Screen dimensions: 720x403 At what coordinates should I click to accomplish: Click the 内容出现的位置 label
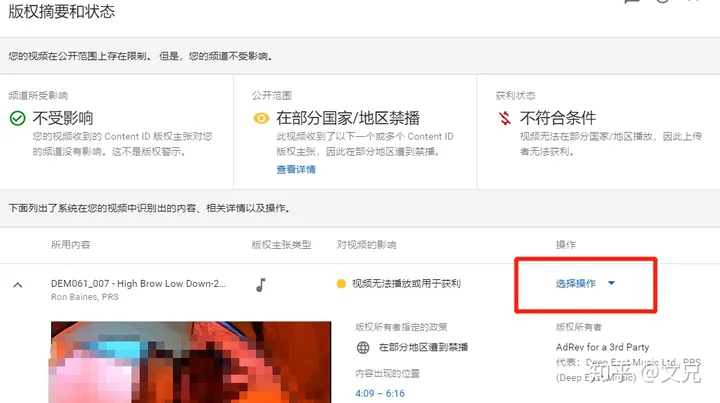(x=387, y=373)
